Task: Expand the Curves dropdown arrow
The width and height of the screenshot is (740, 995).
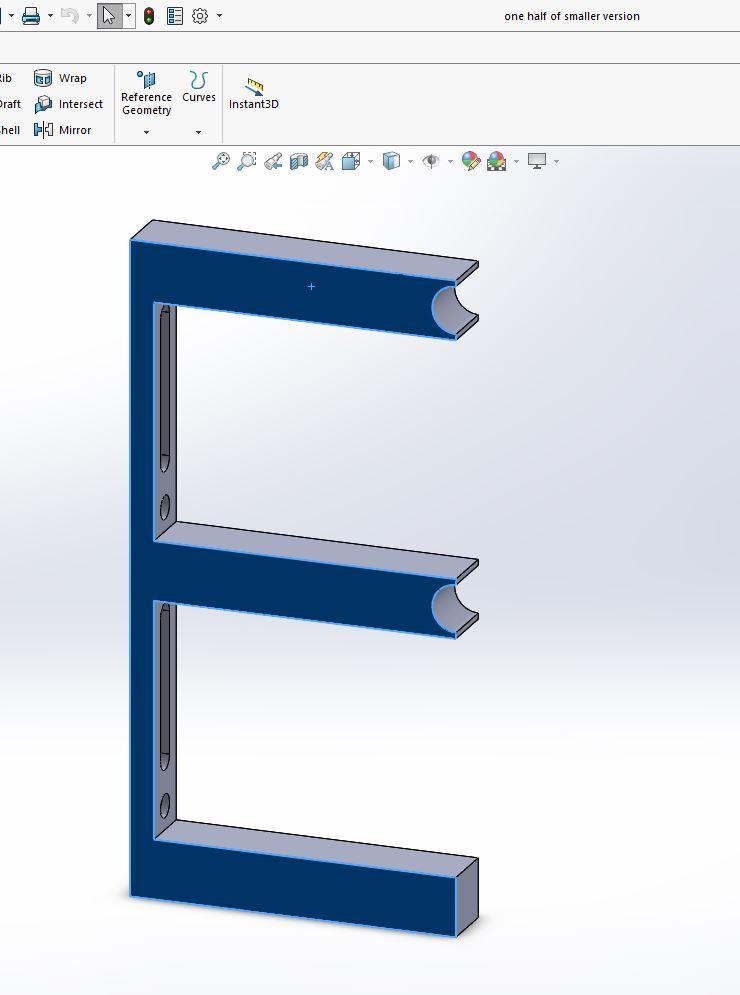Action: coord(199,133)
